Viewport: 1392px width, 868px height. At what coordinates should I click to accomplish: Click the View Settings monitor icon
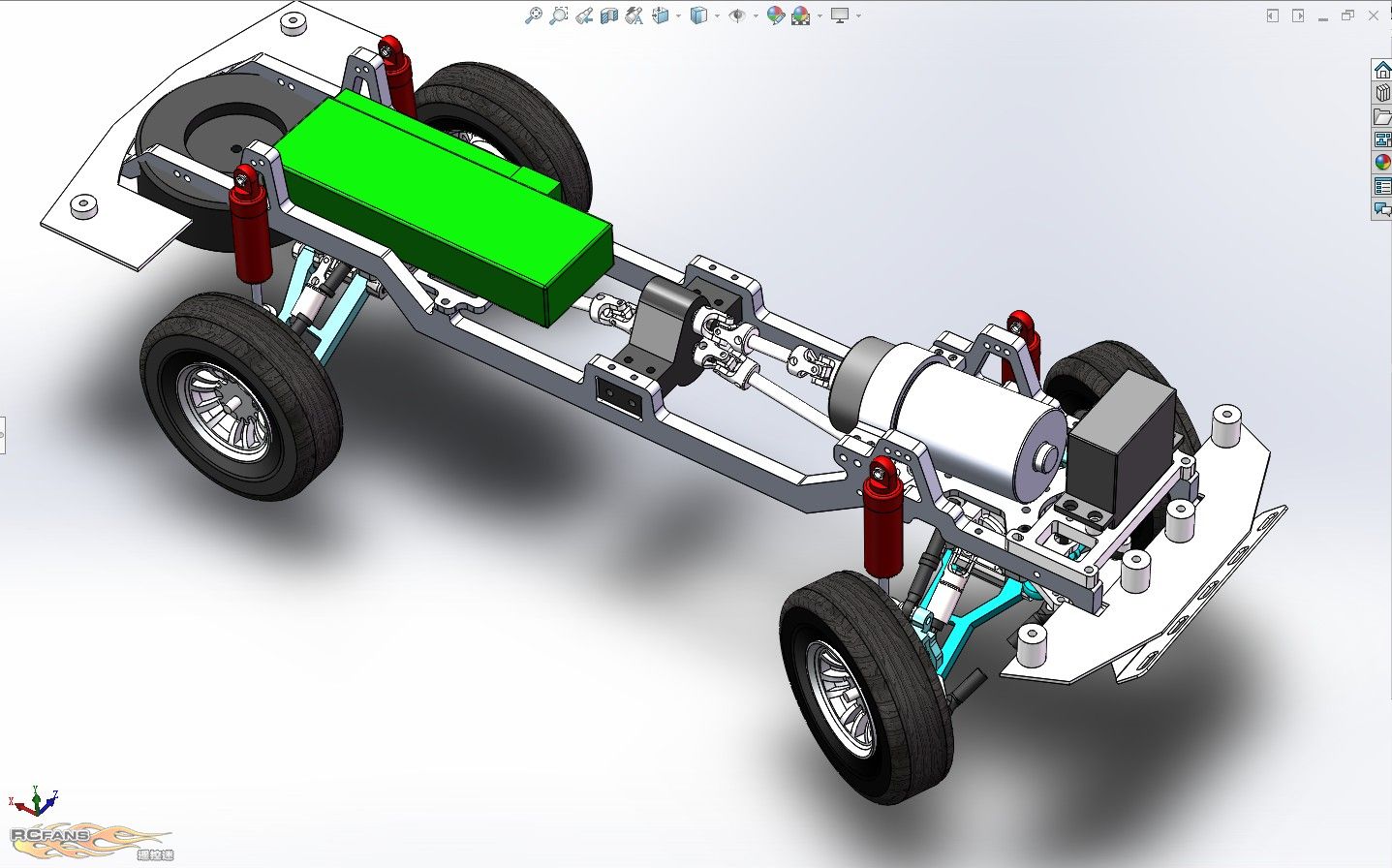point(840,15)
